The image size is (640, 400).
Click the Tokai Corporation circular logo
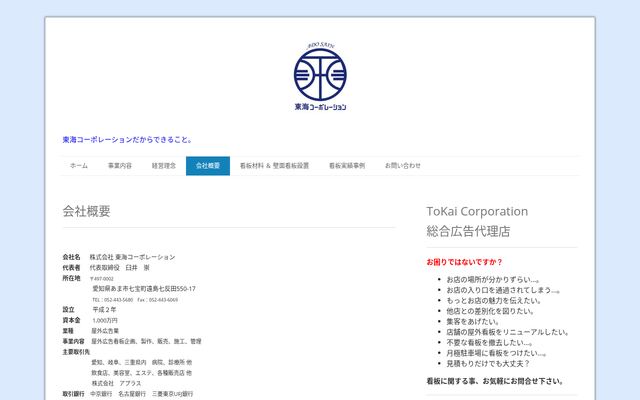coord(320,76)
